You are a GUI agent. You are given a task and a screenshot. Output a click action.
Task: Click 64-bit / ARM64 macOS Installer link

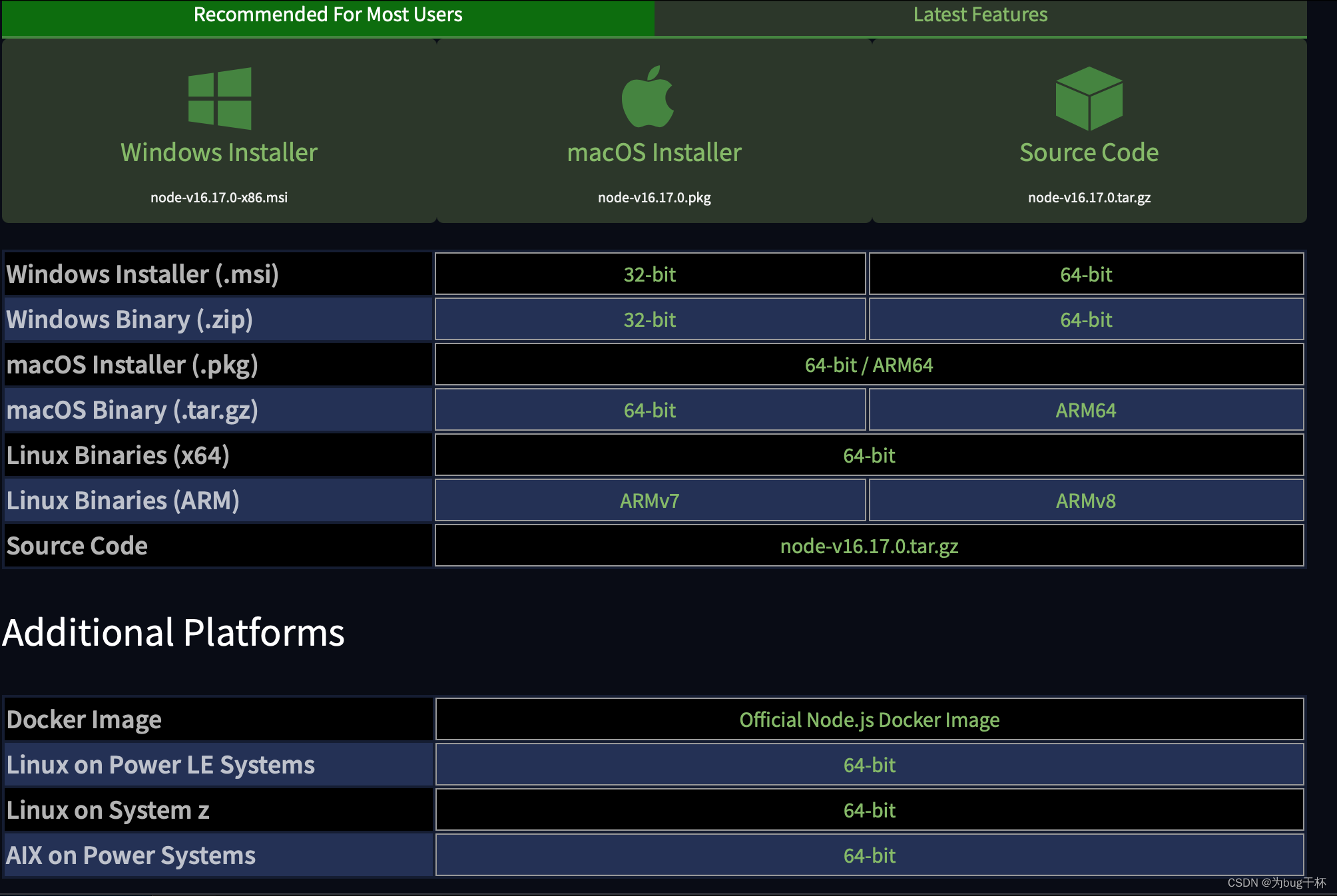(x=869, y=365)
